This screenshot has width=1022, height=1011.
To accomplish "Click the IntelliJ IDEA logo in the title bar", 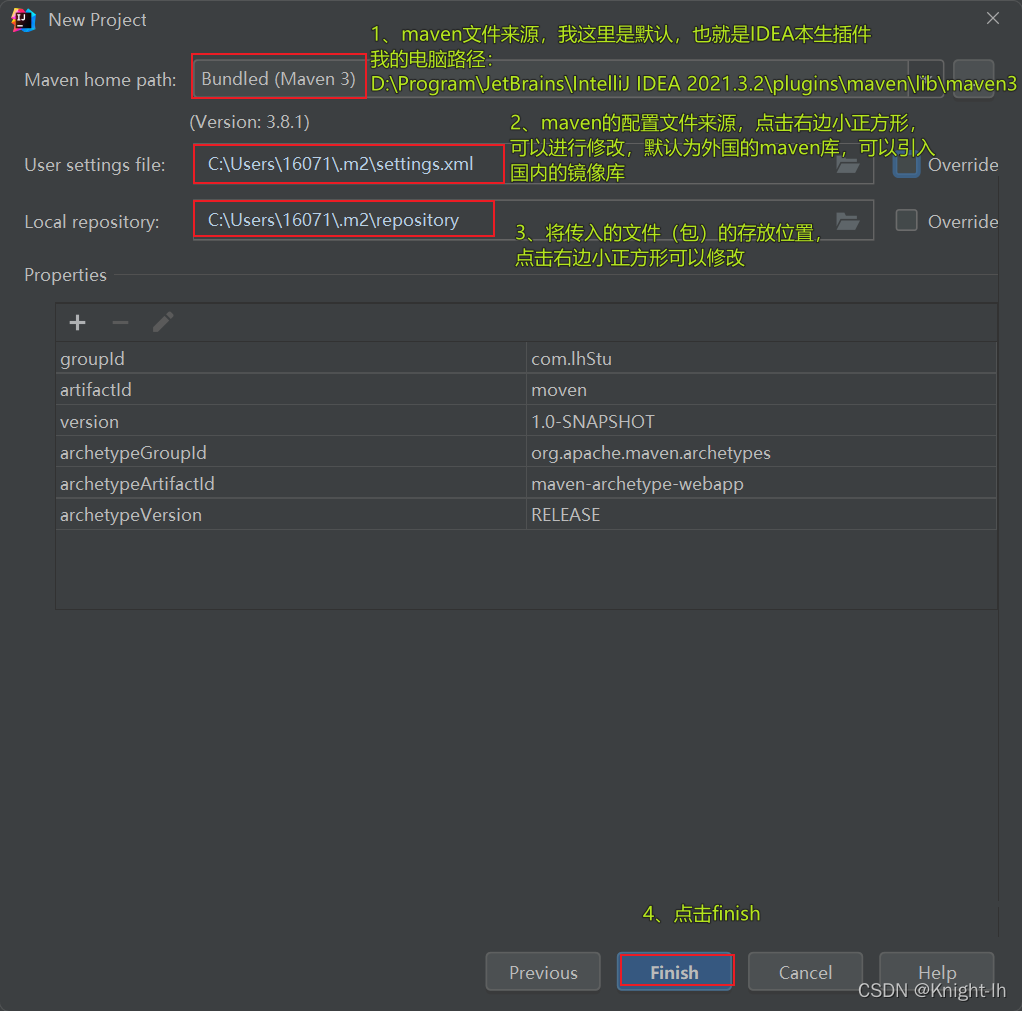I will pyautogui.click(x=22, y=19).
